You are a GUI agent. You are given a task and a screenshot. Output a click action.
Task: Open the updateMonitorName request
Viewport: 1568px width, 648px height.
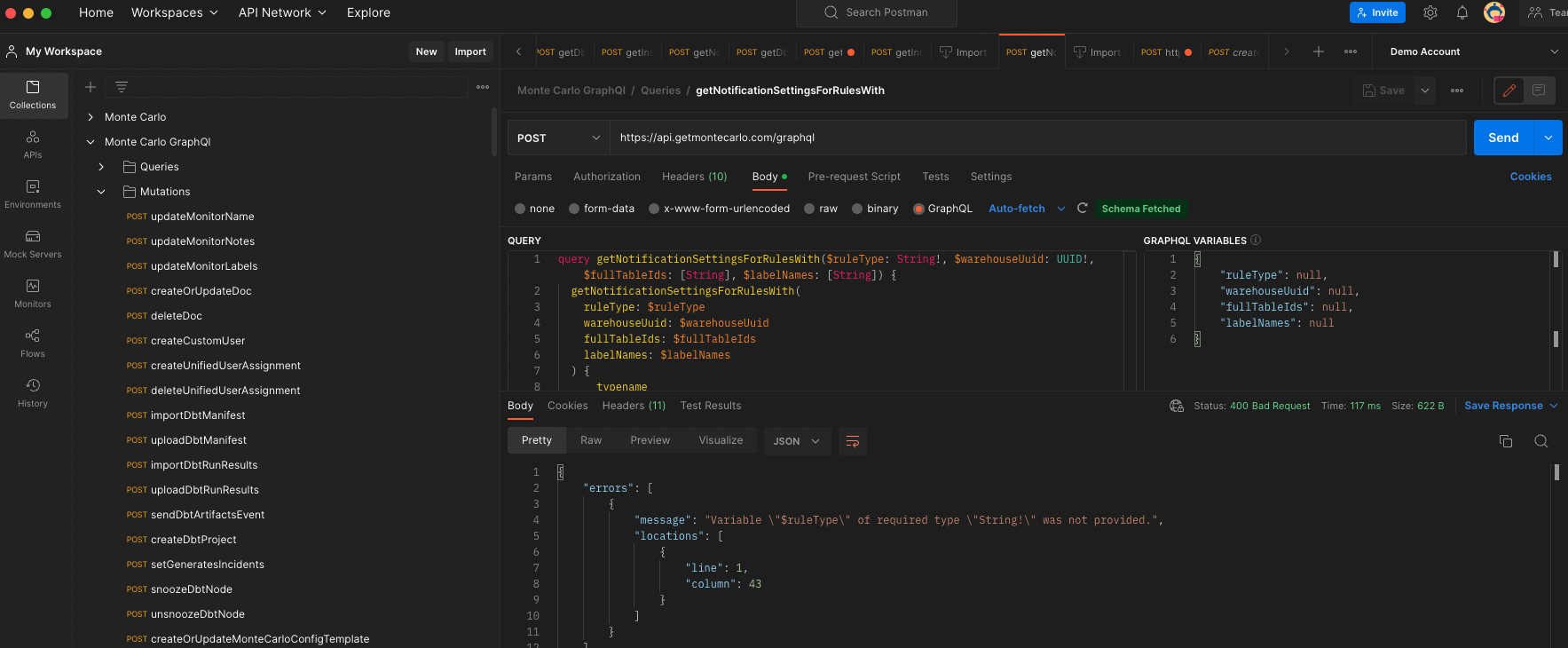[x=202, y=217]
